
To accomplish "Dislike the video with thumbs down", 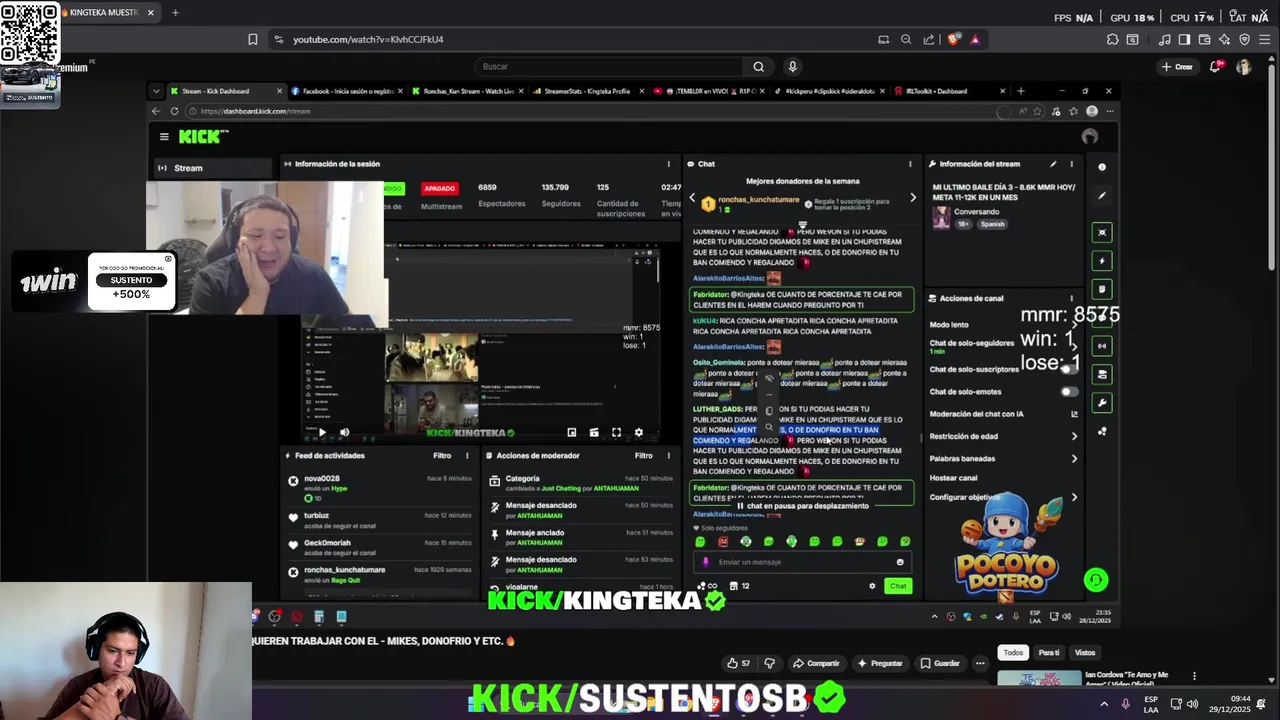I will pos(769,663).
